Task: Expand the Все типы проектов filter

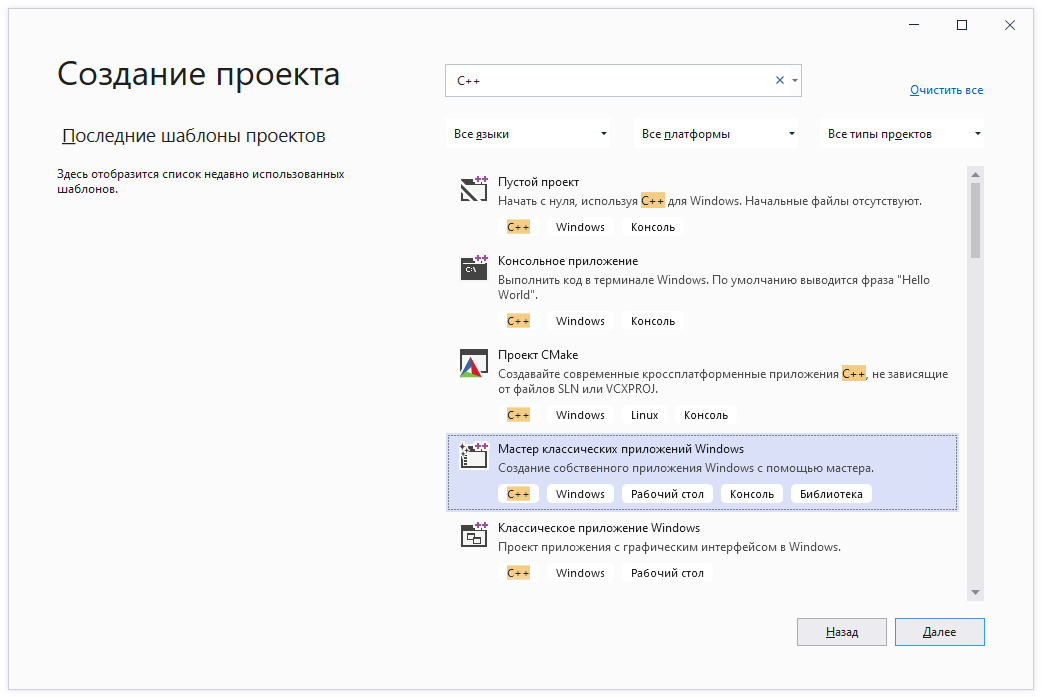Action: point(903,134)
